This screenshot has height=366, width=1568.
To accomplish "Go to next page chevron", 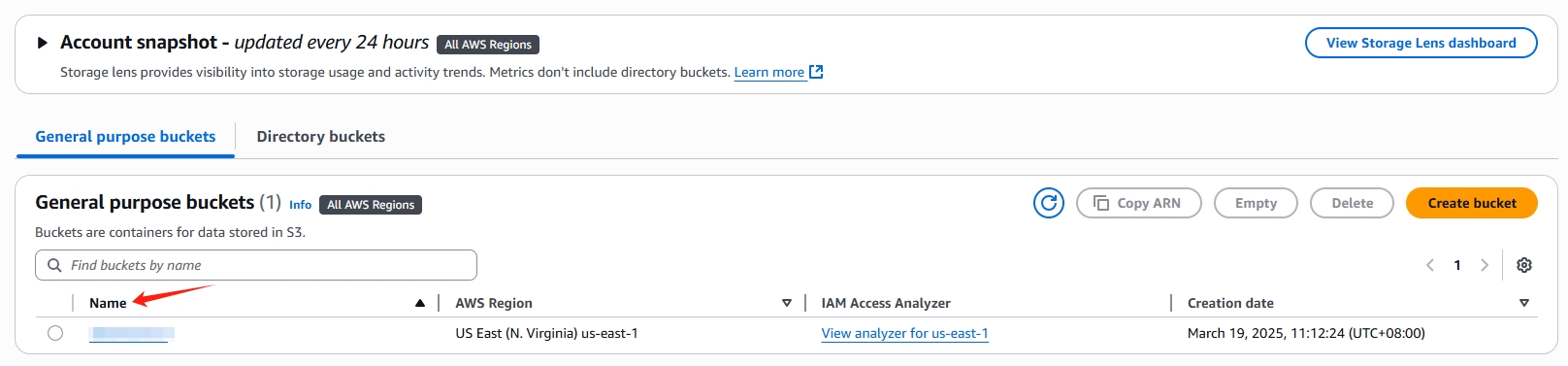I will pyautogui.click(x=1484, y=265).
